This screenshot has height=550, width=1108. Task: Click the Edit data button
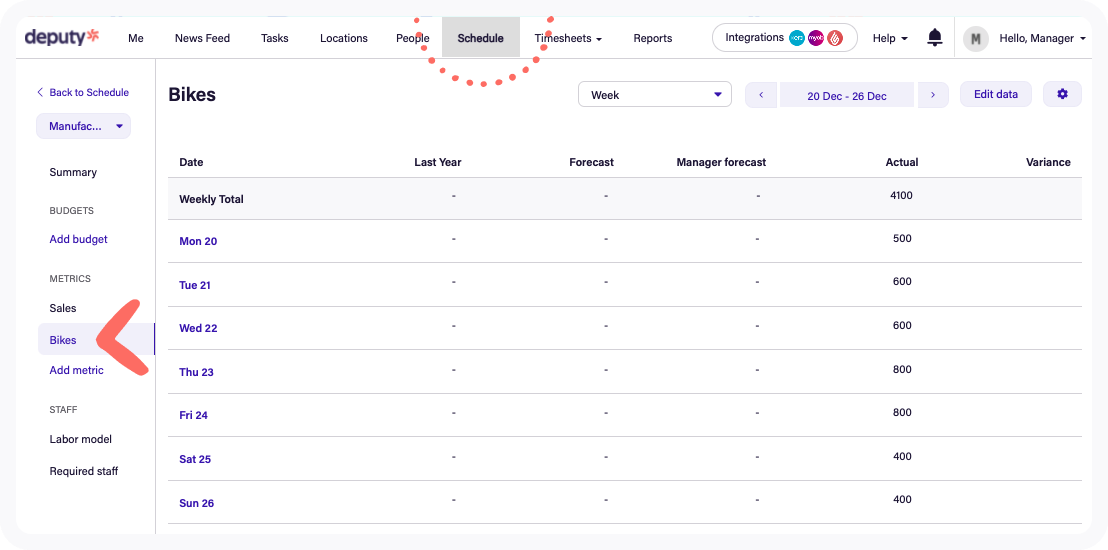(x=995, y=94)
